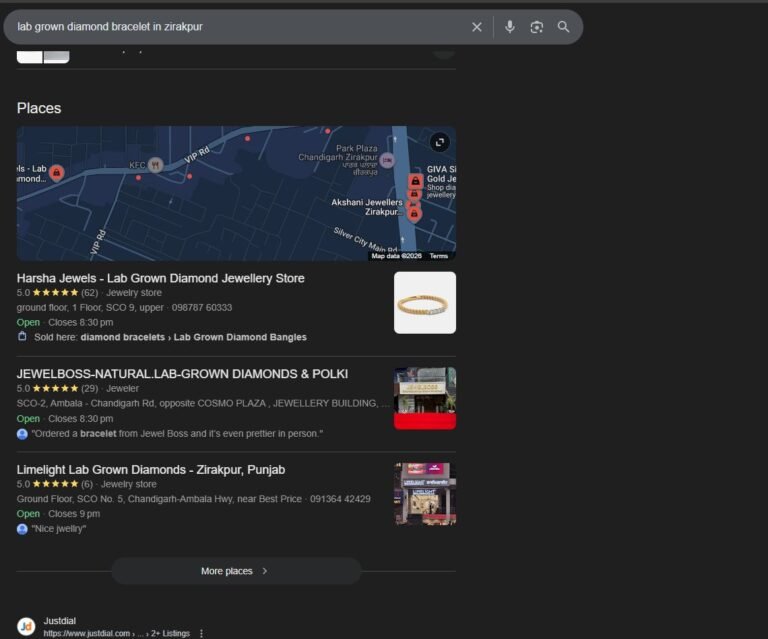Click JEWELBOSS address SCO-2 Ambala Chandigarh Rd
This screenshot has height=639, width=768.
(203, 403)
